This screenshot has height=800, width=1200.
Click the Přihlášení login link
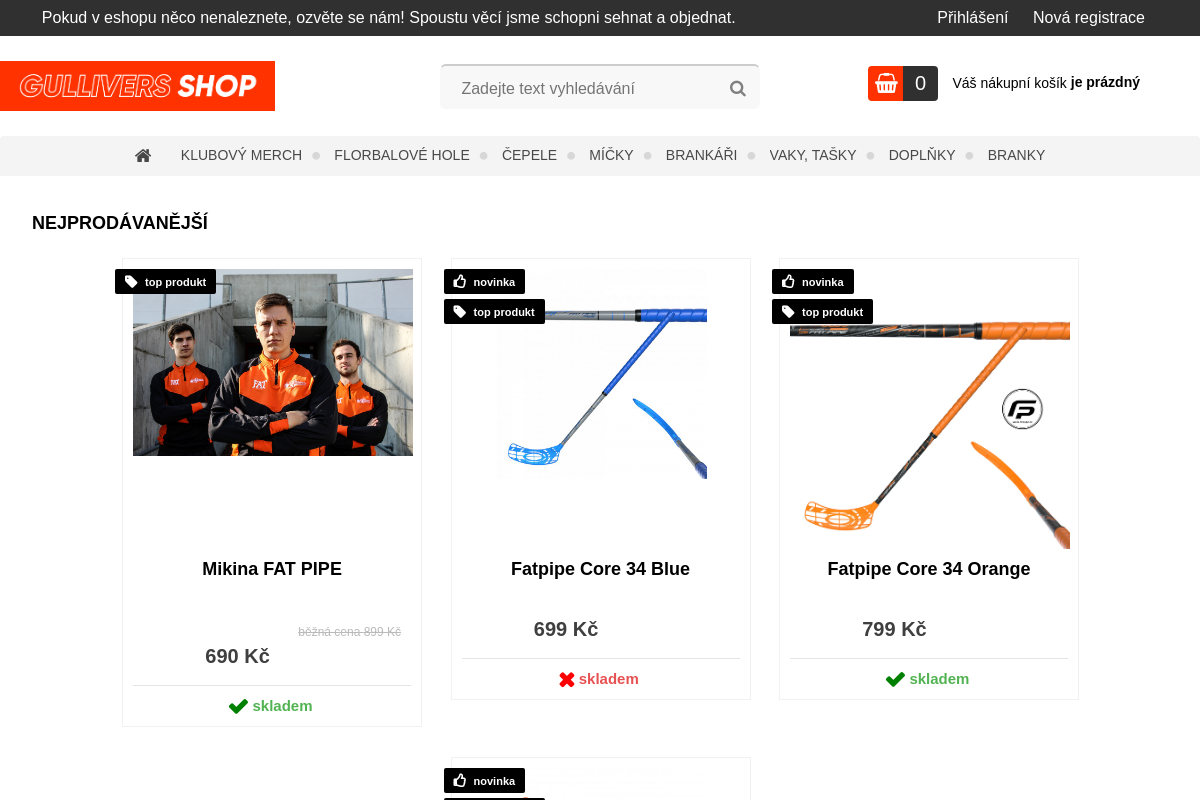972,17
